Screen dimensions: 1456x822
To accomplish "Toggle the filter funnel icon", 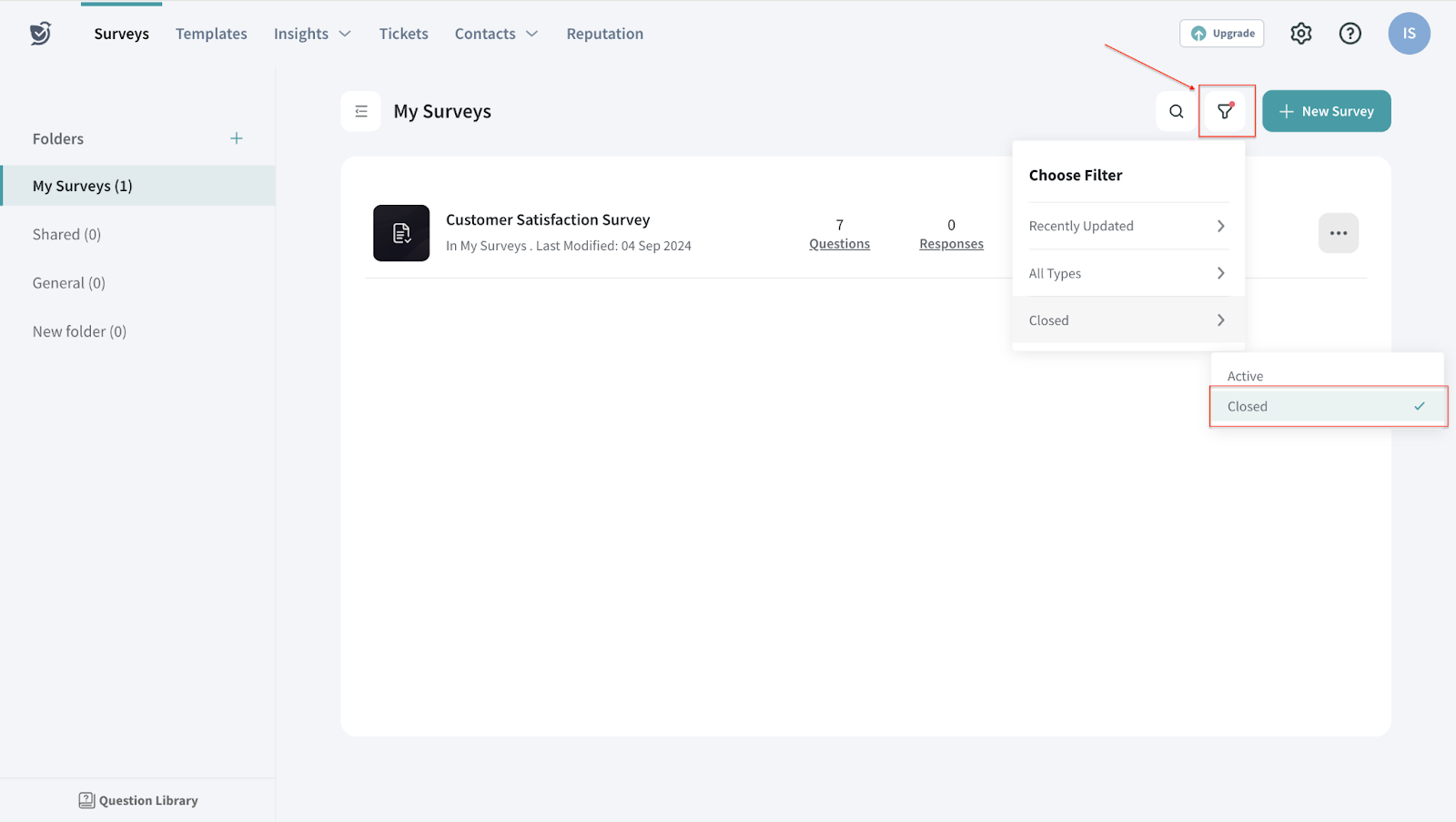I will coord(1225,111).
